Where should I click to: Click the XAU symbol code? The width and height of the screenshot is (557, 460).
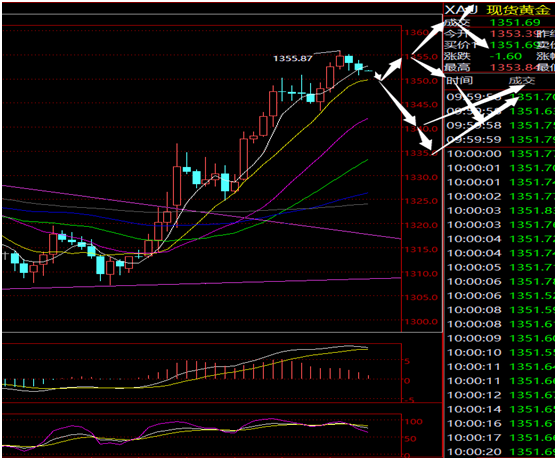coord(461,10)
